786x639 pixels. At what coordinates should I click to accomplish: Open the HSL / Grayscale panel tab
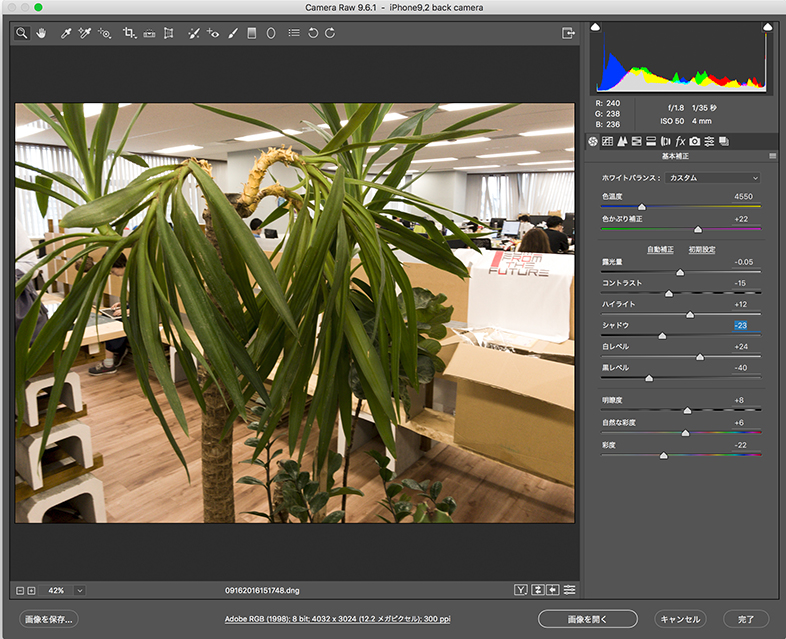(x=637, y=141)
